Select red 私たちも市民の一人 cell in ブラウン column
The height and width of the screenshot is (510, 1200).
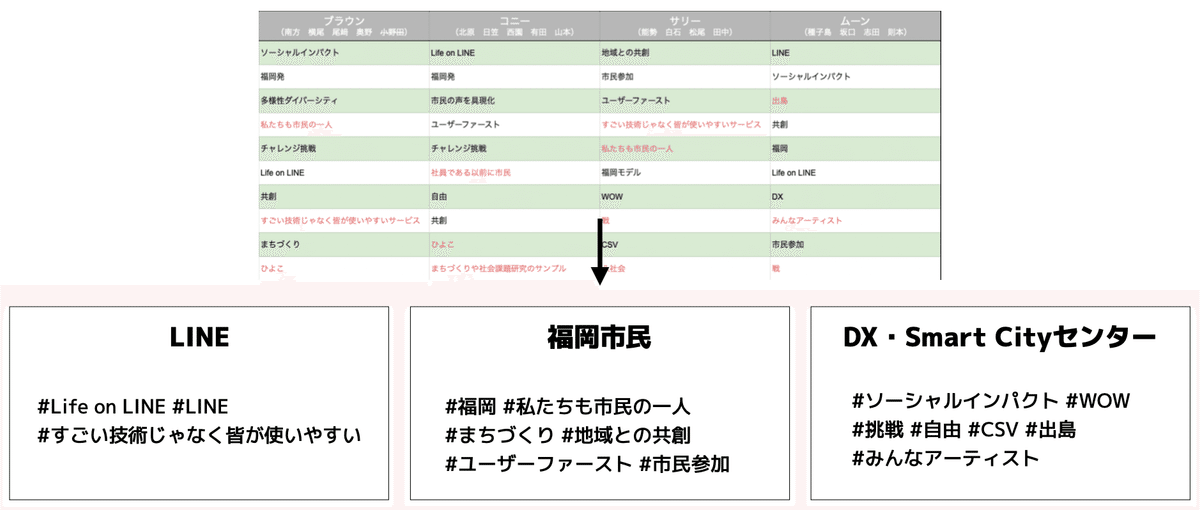(x=343, y=124)
